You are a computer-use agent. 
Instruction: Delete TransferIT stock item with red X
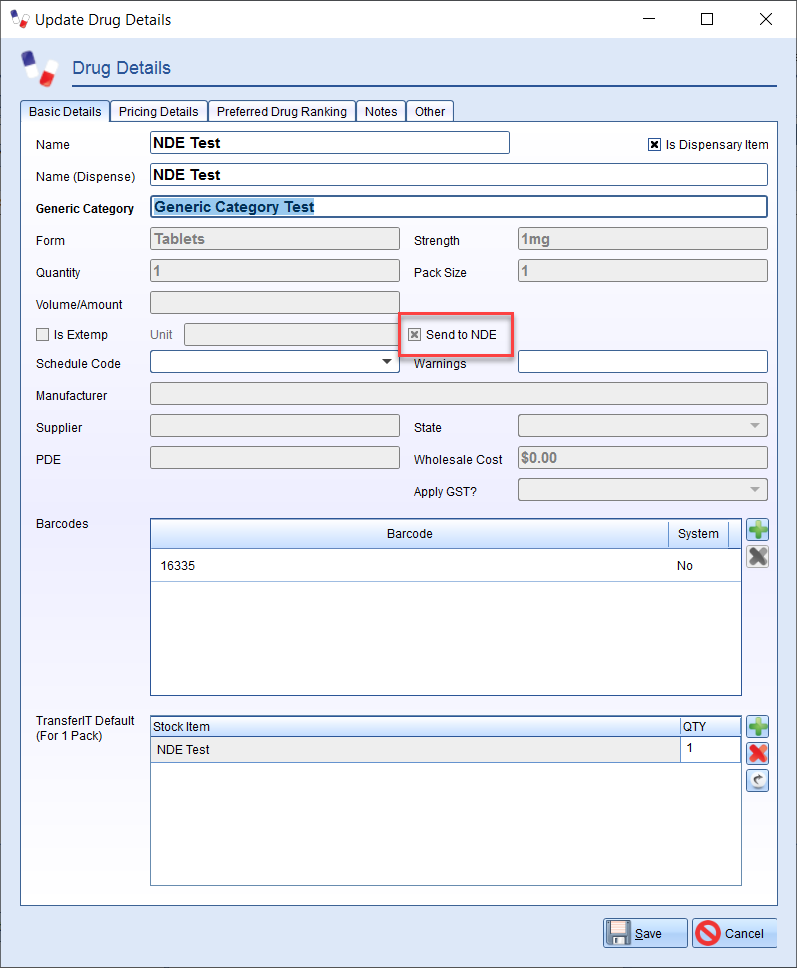point(757,753)
